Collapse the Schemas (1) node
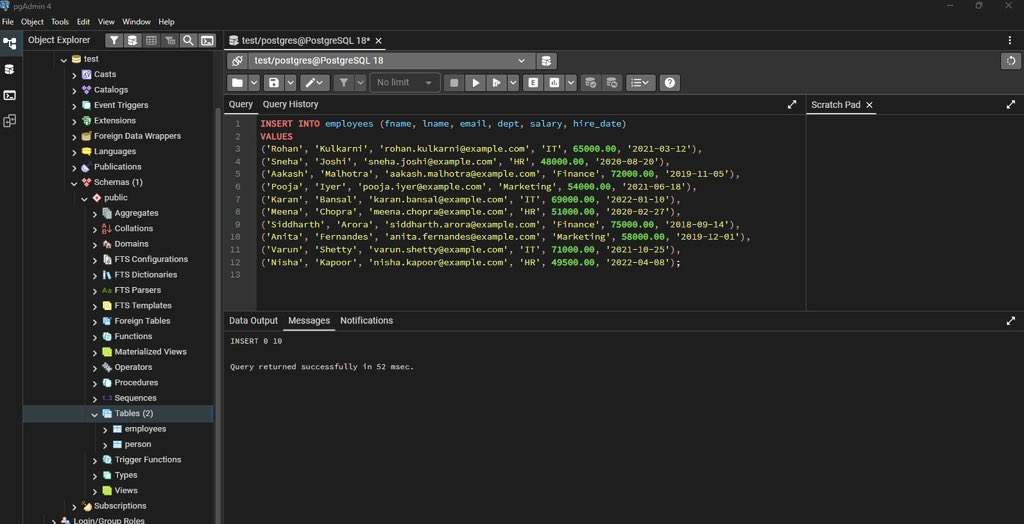1024x524 pixels. (74, 182)
